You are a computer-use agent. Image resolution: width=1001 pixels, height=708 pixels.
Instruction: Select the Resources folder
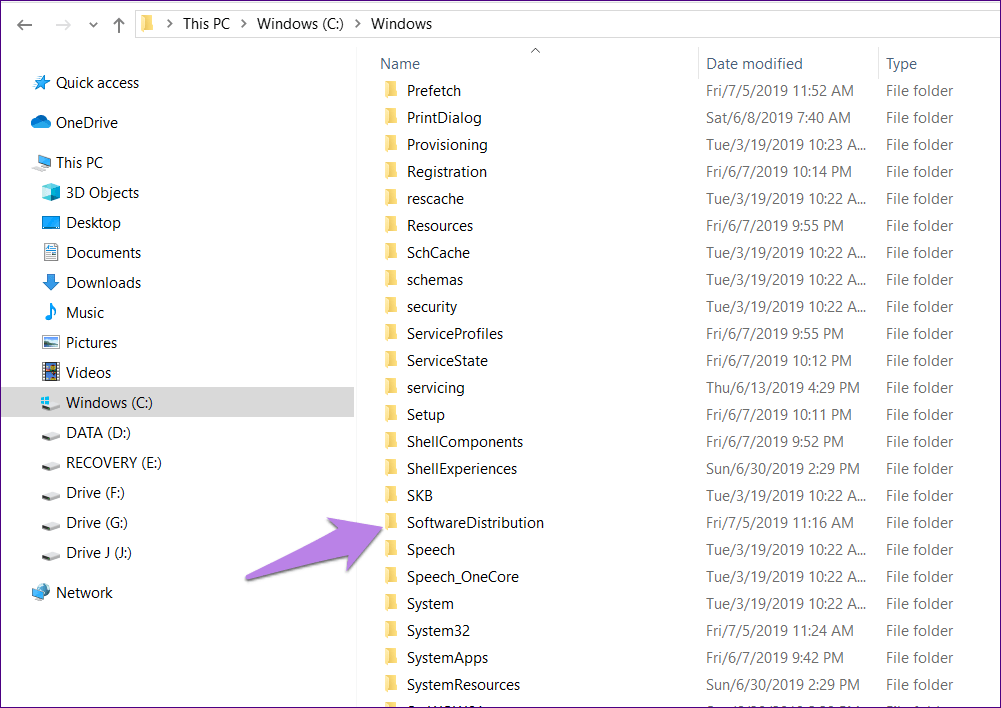tap(440, 225)
